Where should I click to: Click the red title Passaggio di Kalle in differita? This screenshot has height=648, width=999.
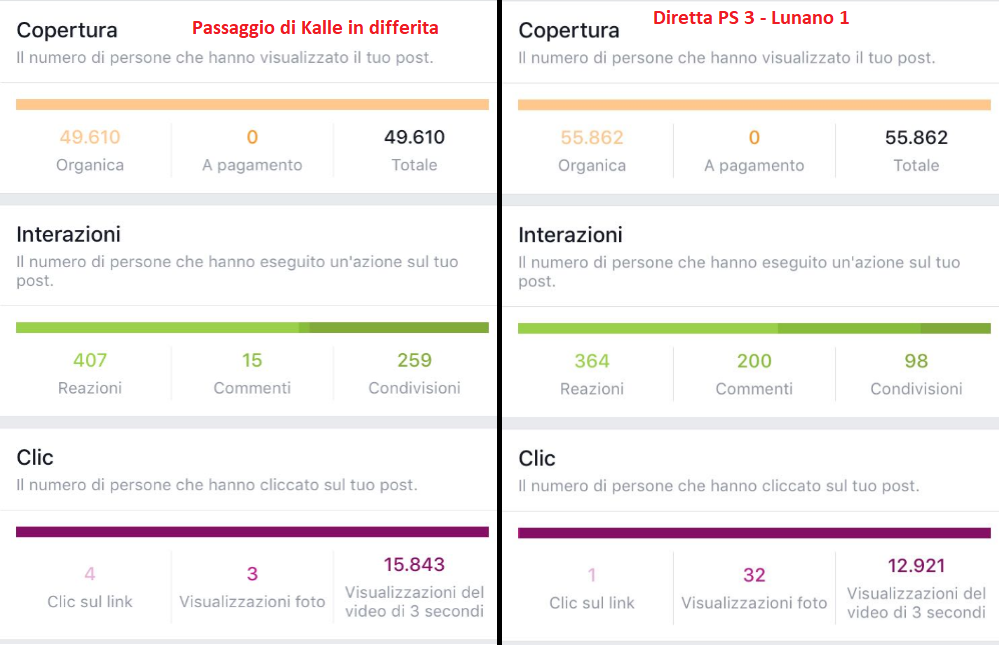315,28
